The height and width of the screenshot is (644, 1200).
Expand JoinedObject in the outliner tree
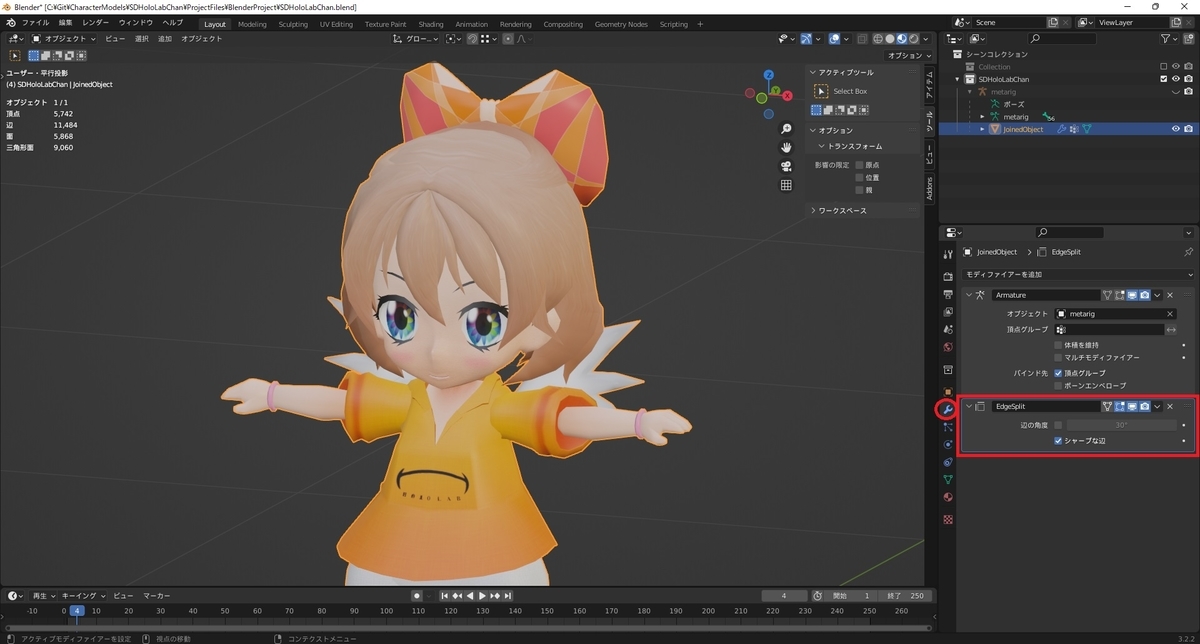coord(982,129)
